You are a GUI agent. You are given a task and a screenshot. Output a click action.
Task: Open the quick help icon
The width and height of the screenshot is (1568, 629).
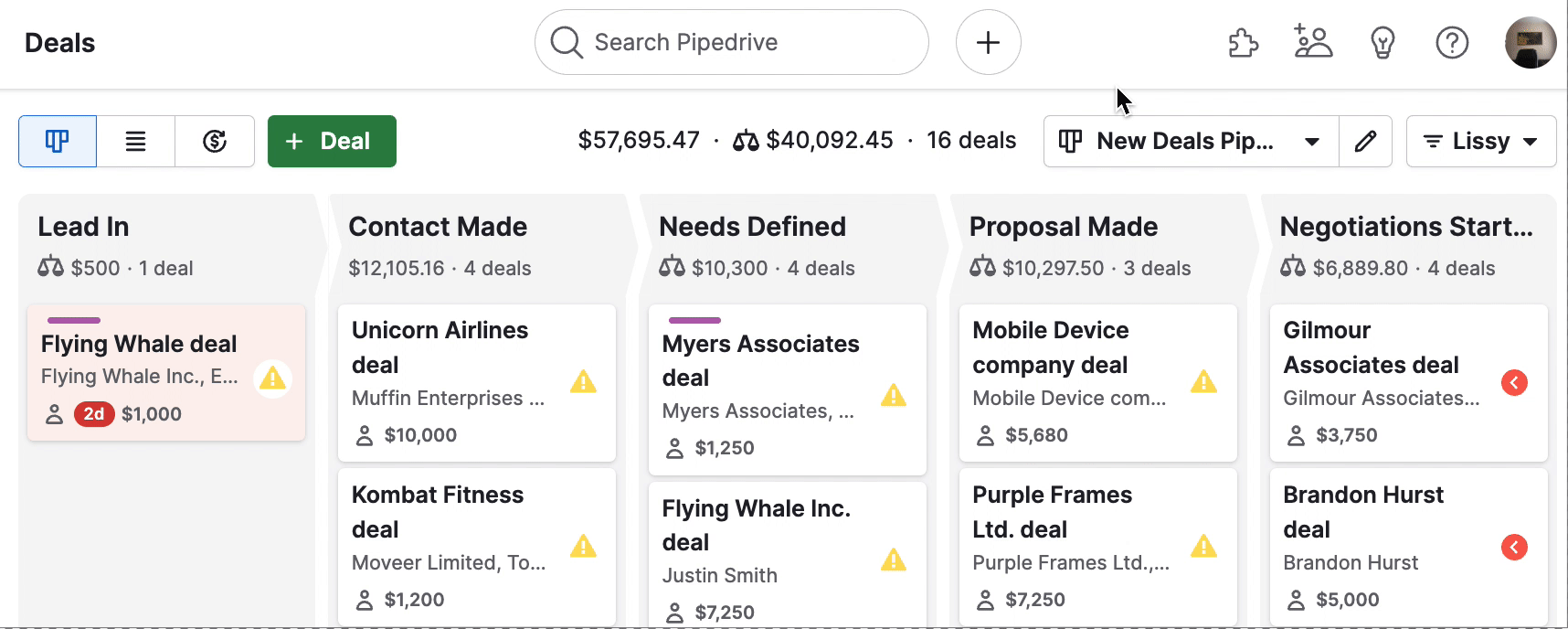click(1452, 42)
